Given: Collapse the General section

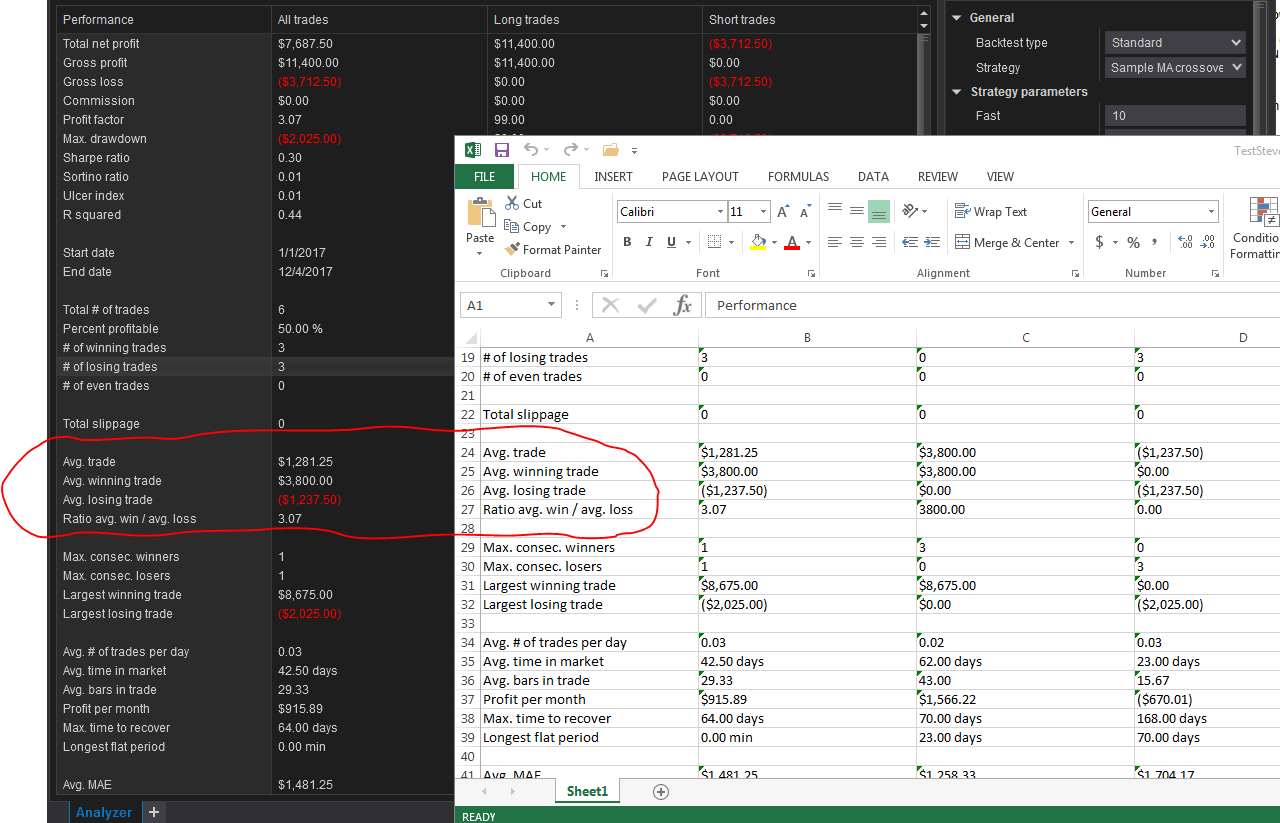Looking at the screenshot, I should point(956,18).
